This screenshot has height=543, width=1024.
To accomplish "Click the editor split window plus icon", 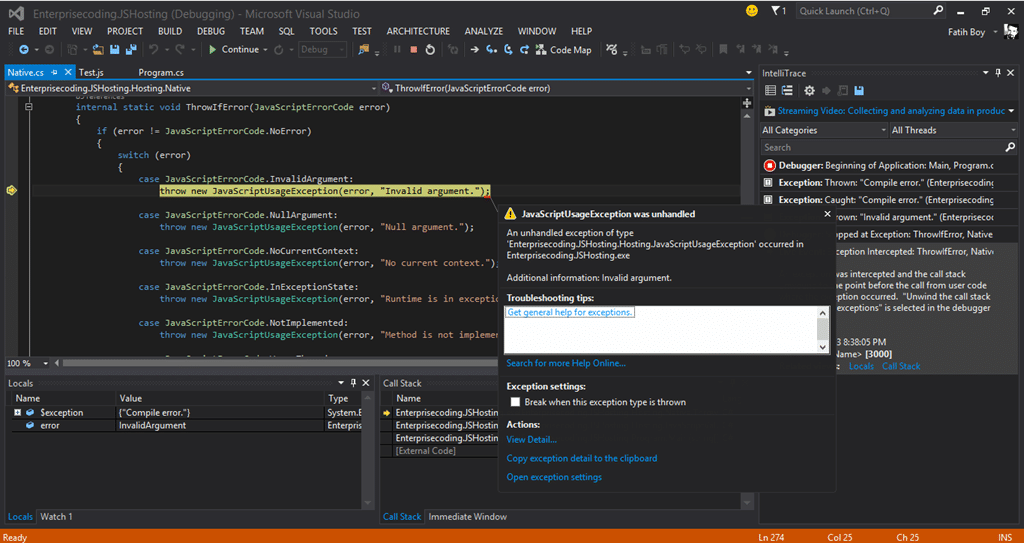I will click(x=748, y=103).
